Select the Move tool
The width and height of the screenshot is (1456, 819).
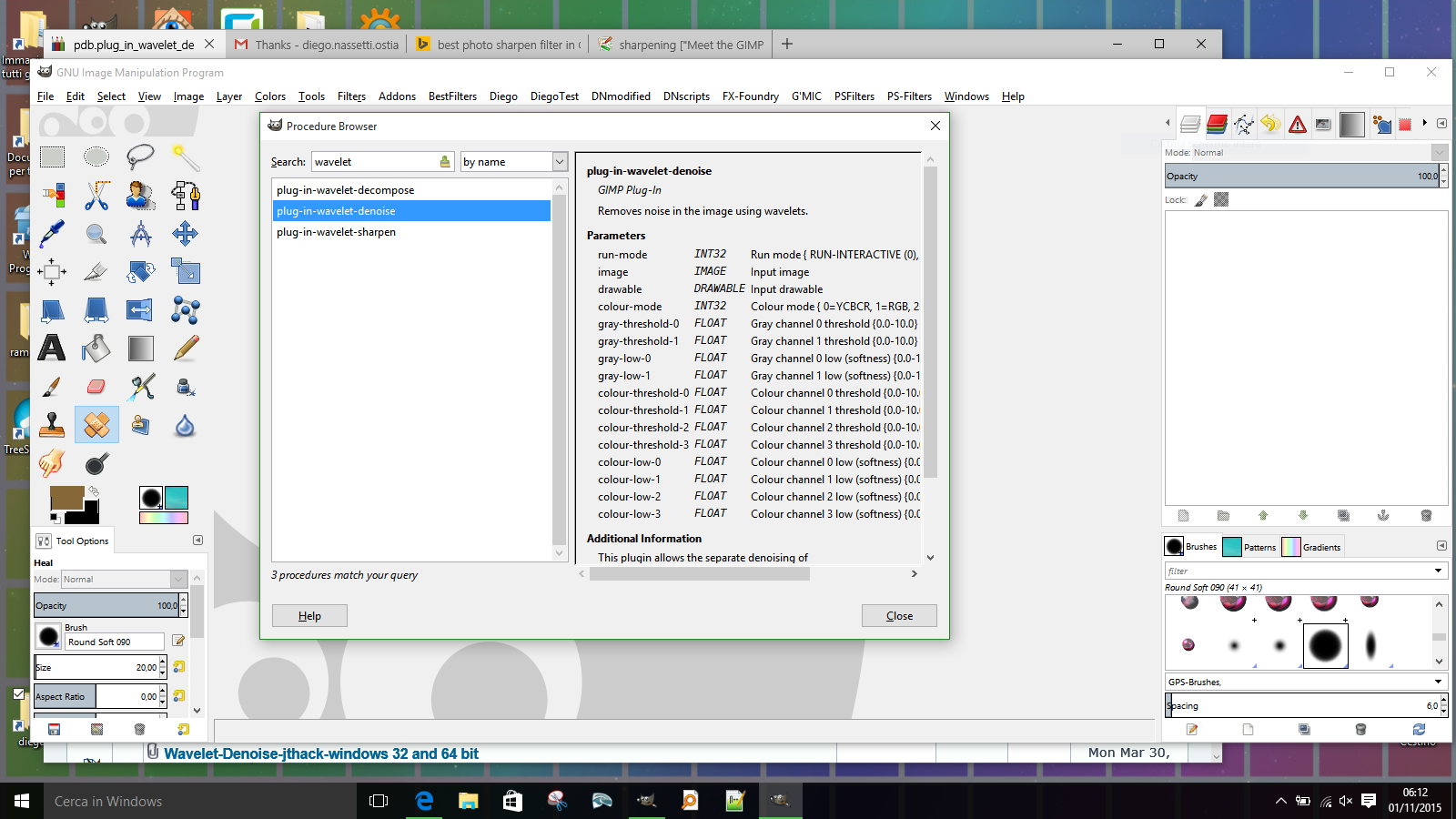coord(185,233)
